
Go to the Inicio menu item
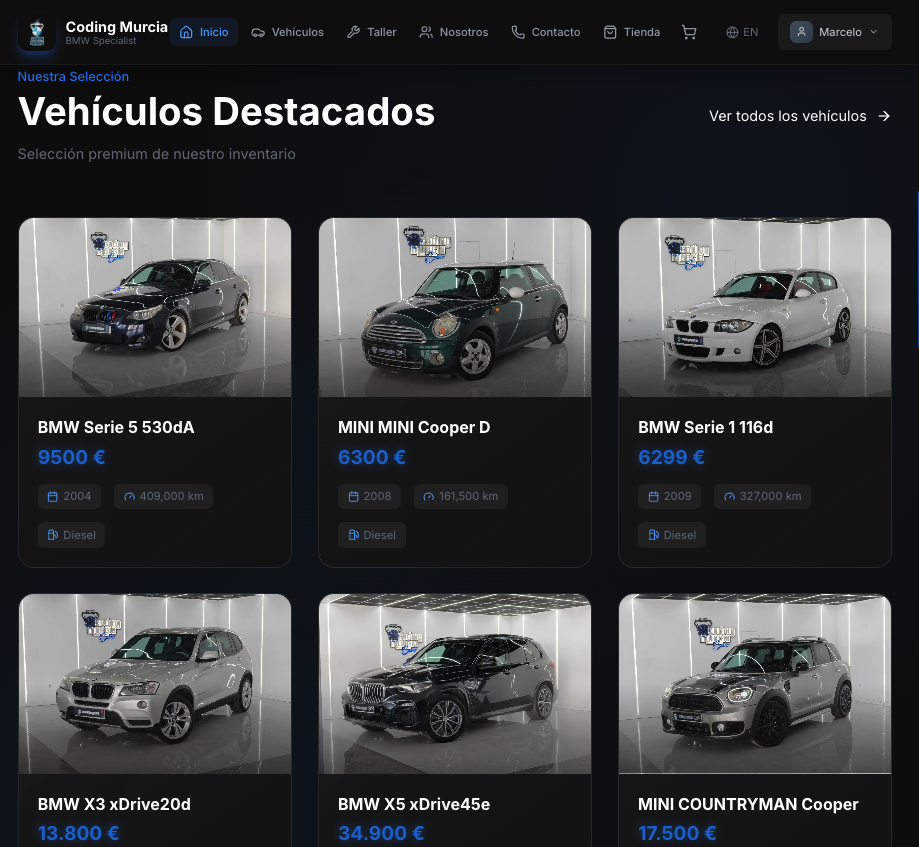[204, 32]
